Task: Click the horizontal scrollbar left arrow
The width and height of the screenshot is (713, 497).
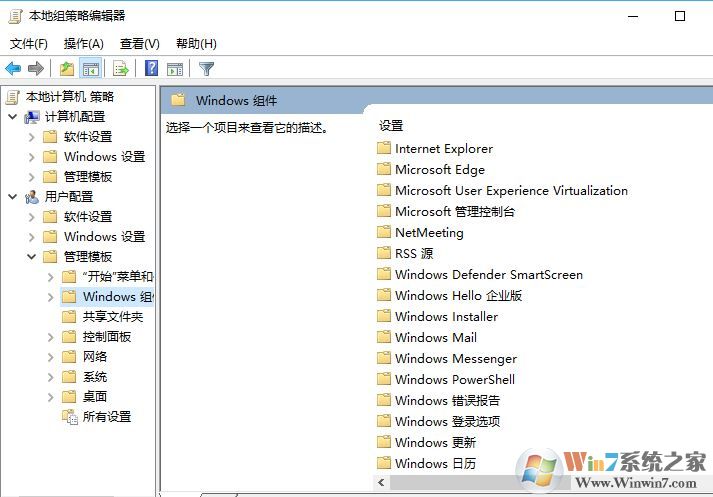Action: [x=381, y=482]
